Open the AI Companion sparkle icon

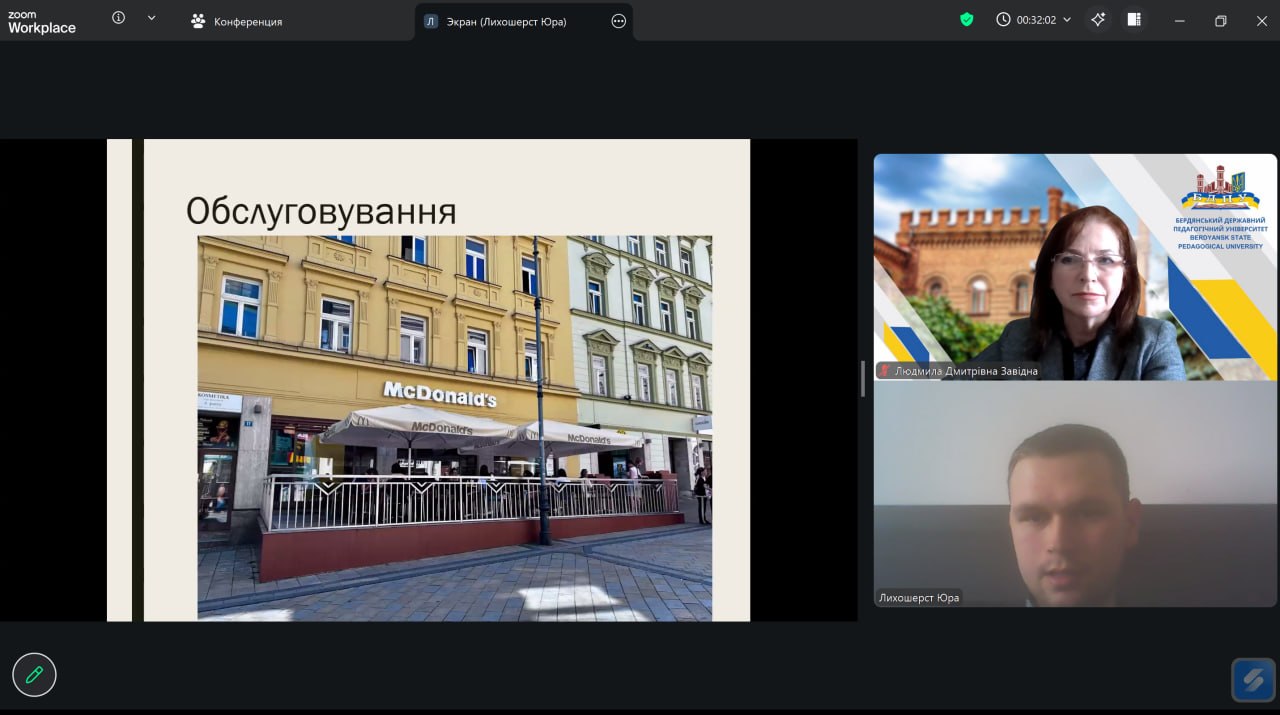pos(1098,19)
